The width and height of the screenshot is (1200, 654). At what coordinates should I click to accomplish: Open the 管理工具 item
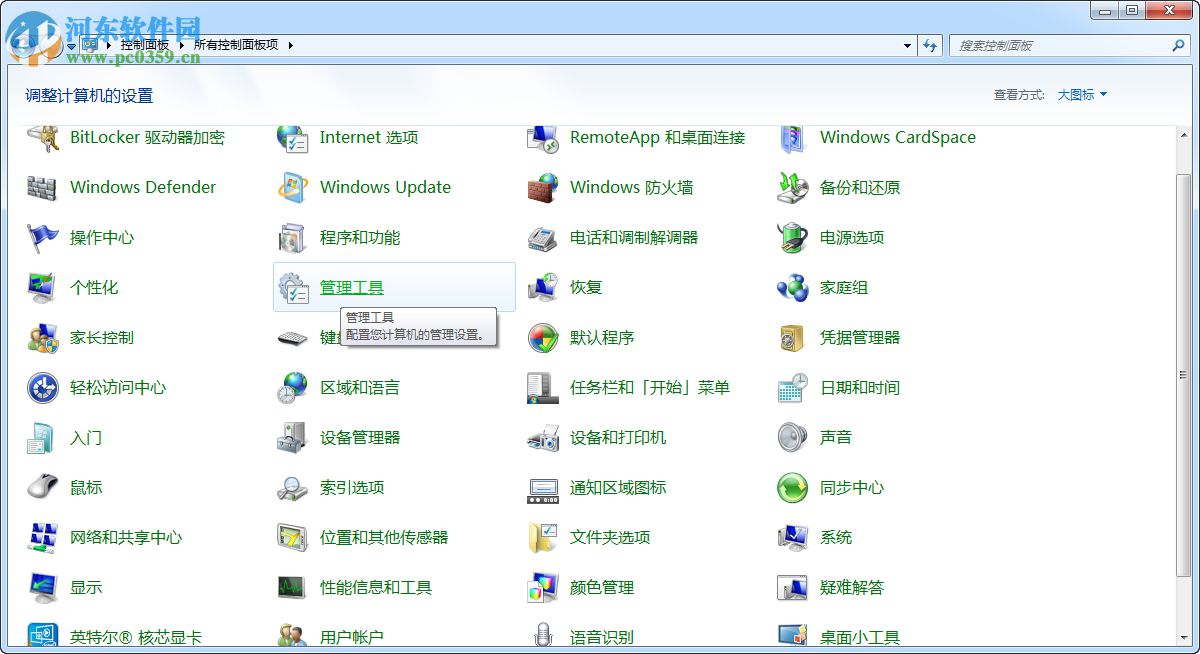point(352,287)
